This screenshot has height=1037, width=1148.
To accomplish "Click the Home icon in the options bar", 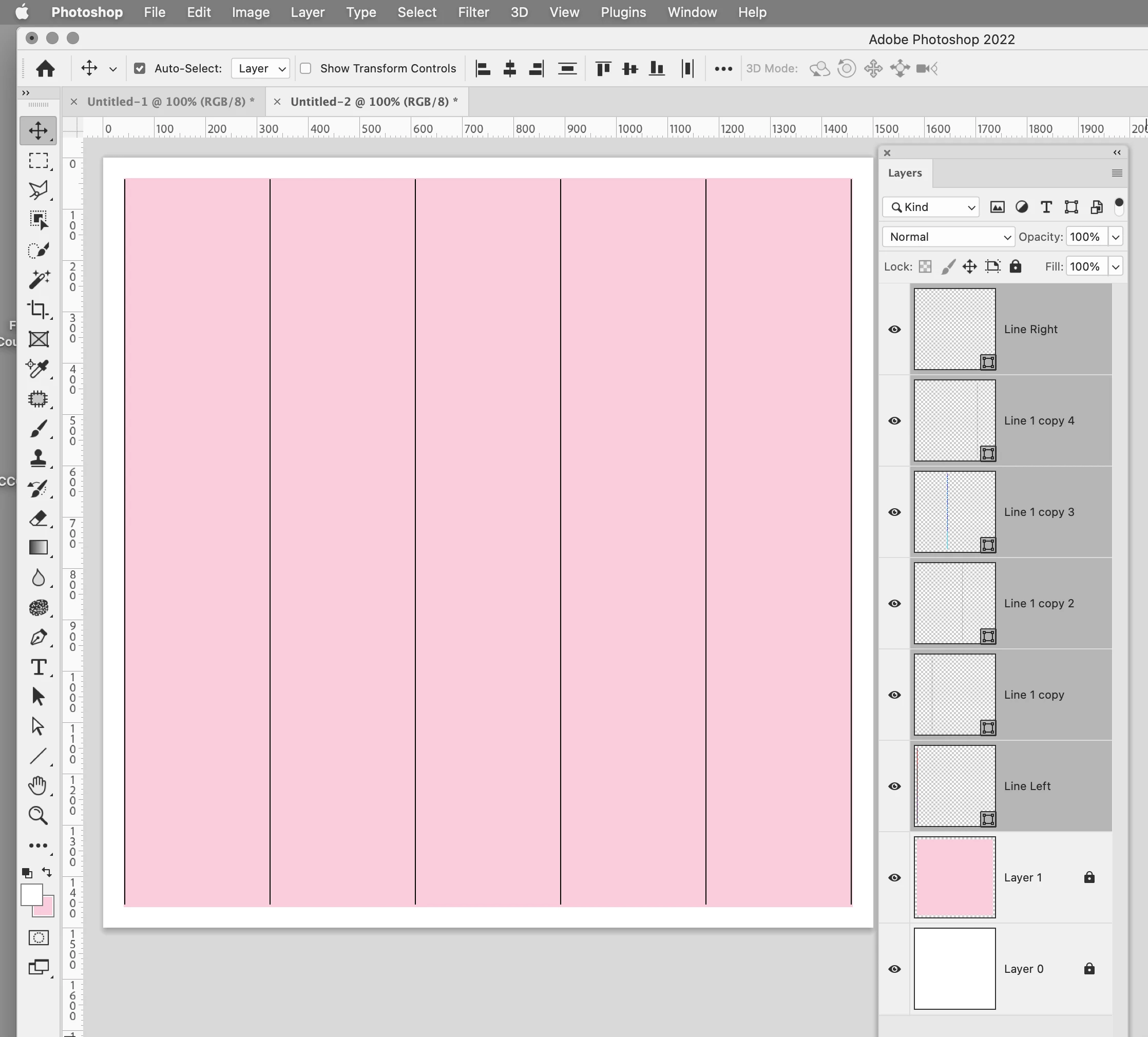I will pos(46,68).
